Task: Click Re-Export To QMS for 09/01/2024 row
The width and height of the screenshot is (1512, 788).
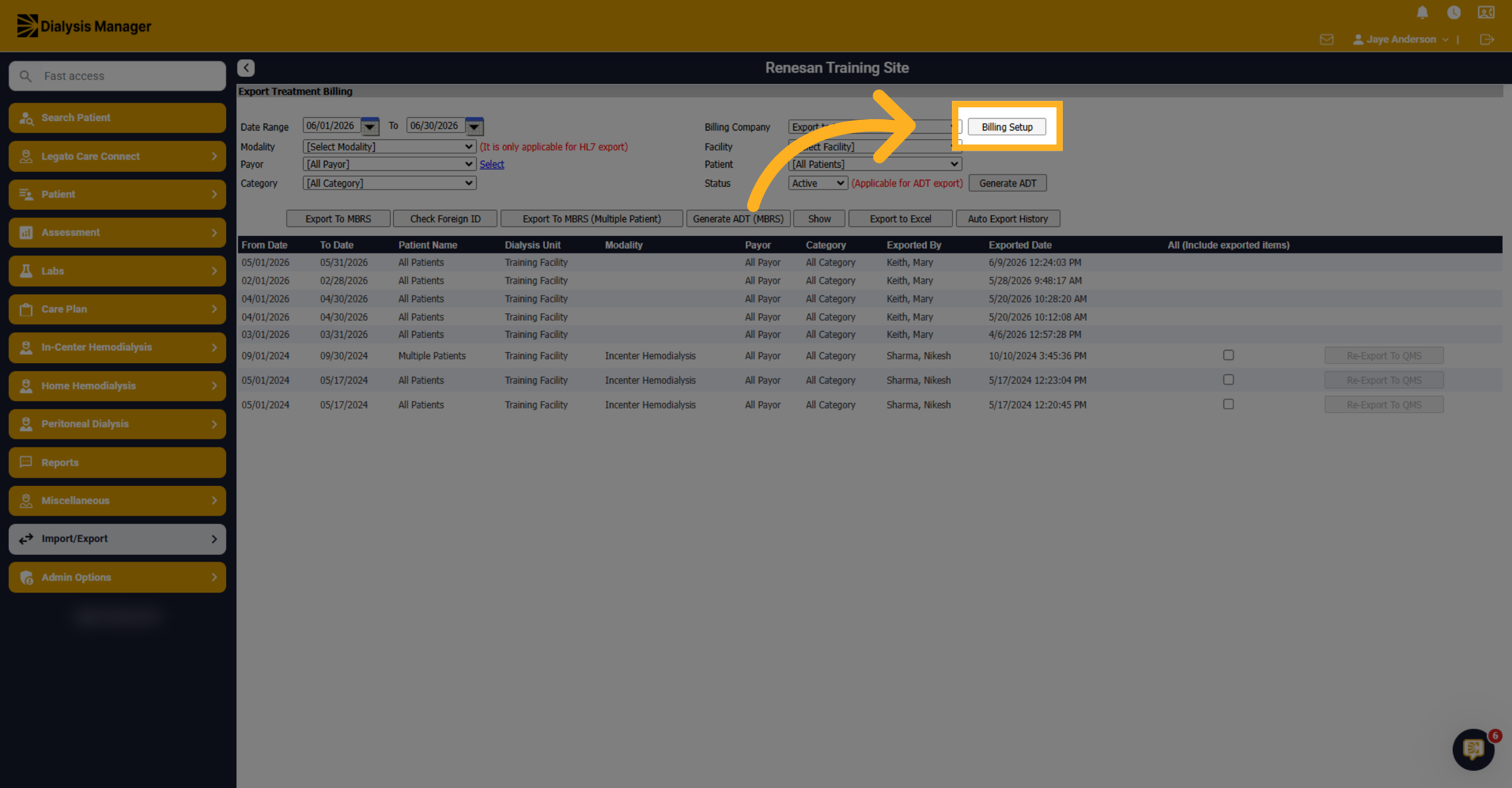Action: coord(1384,356)
